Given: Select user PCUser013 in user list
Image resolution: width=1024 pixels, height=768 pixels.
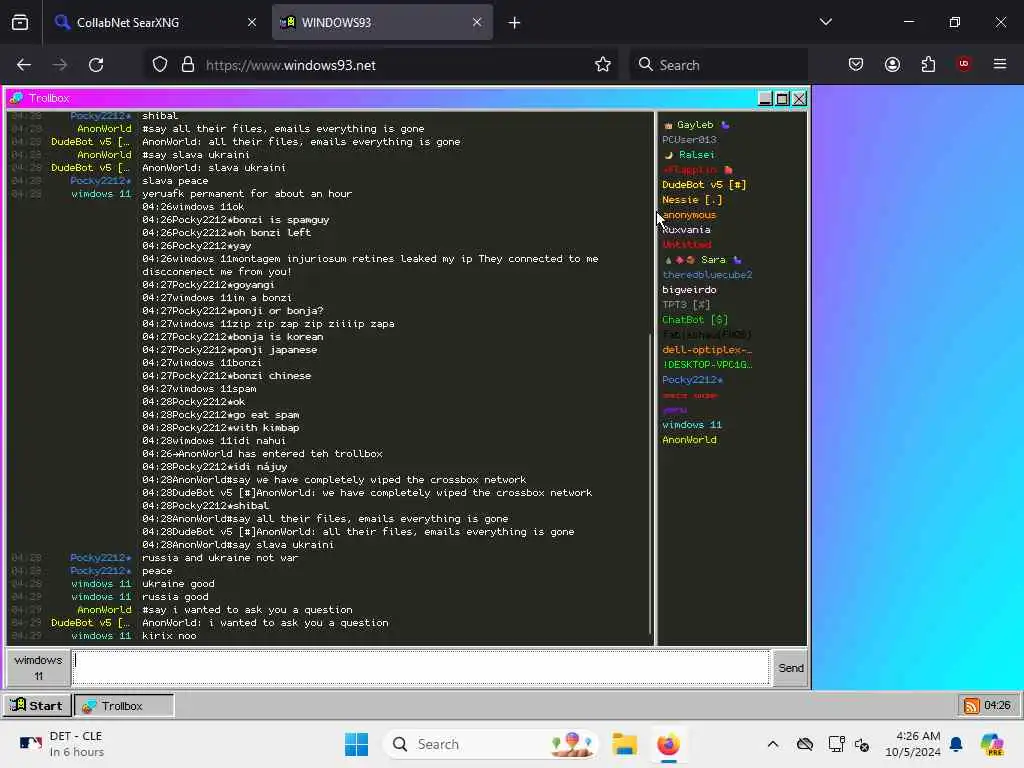Looking at the screenshot, I should tap(689, 140).
